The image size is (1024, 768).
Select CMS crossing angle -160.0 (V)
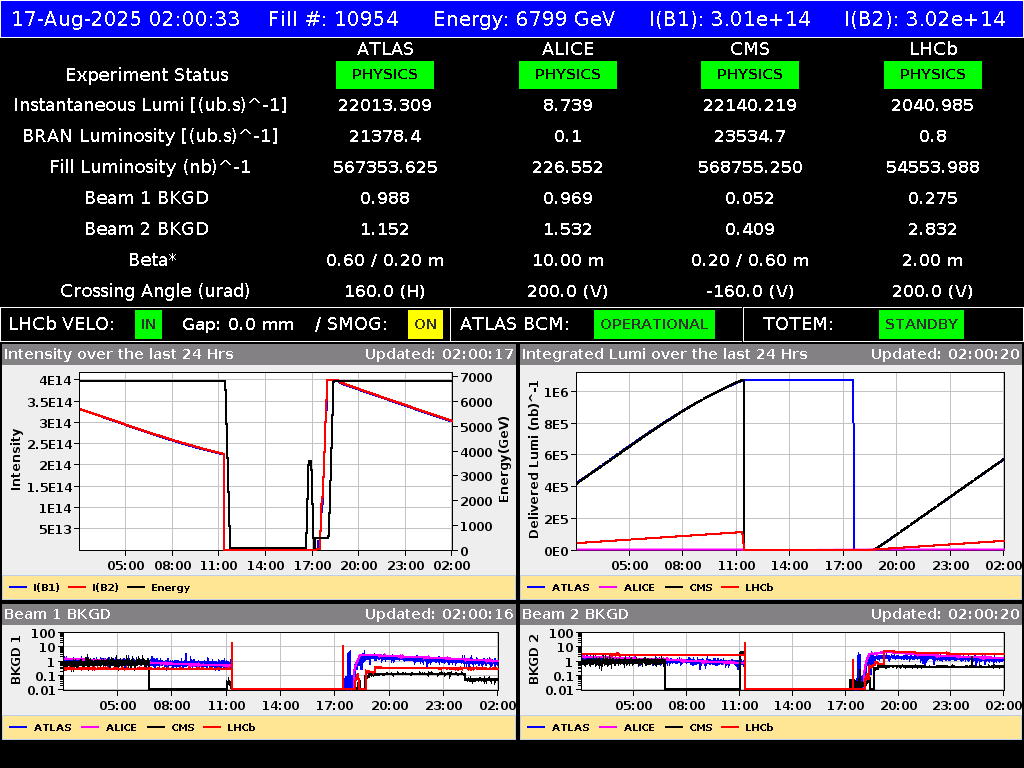click(750, 291)
